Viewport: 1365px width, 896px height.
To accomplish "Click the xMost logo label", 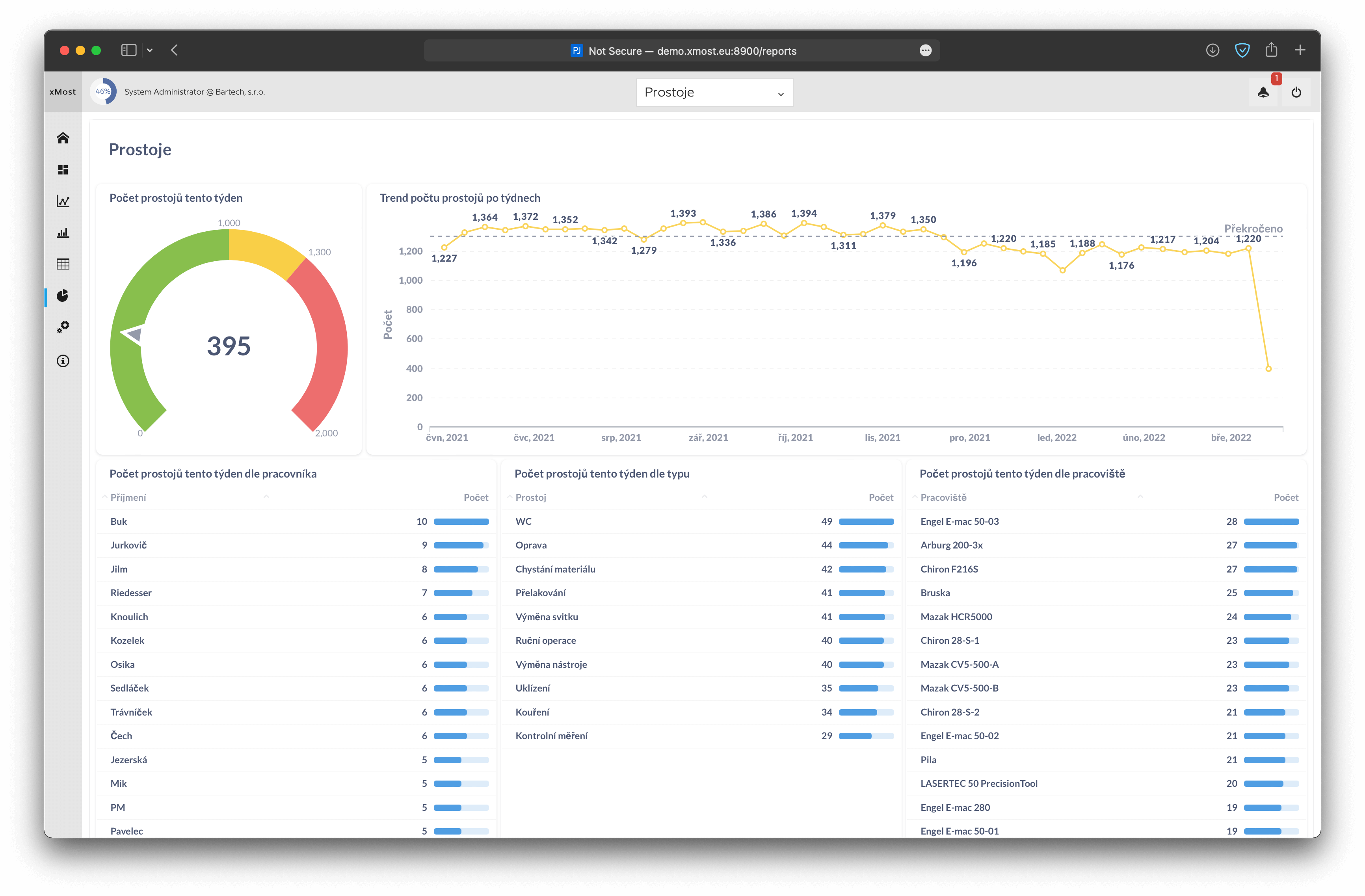I will (63, 92).
